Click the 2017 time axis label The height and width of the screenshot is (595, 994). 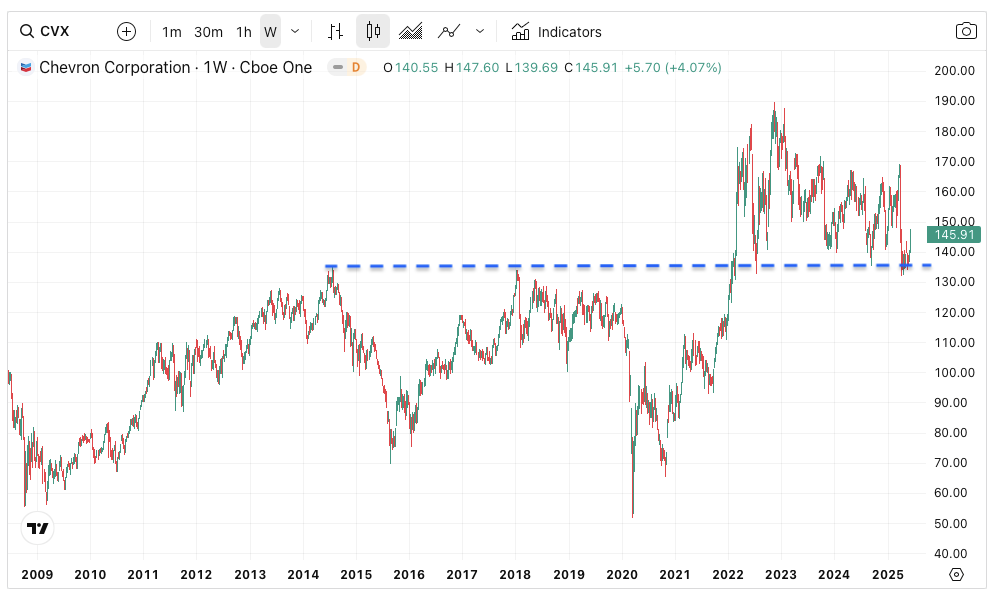462,575
